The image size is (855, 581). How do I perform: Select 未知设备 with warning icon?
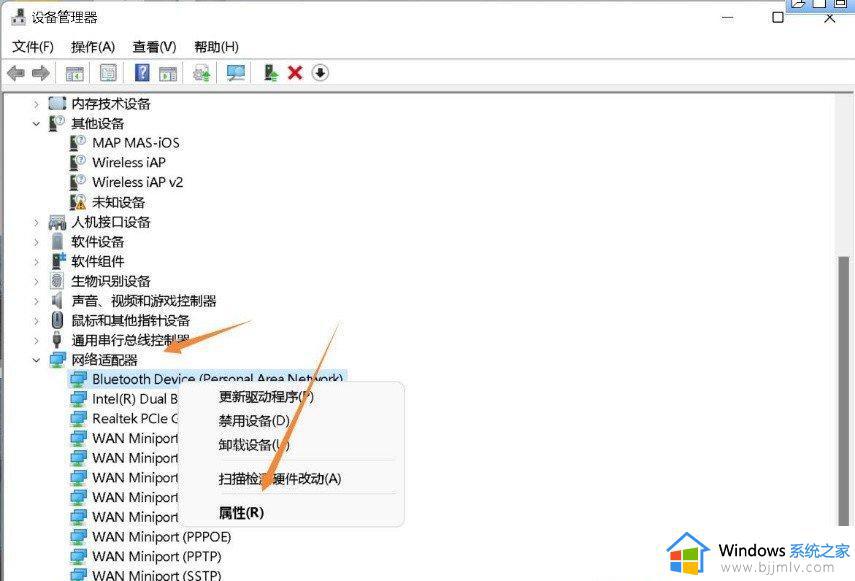tap(118, 202)
